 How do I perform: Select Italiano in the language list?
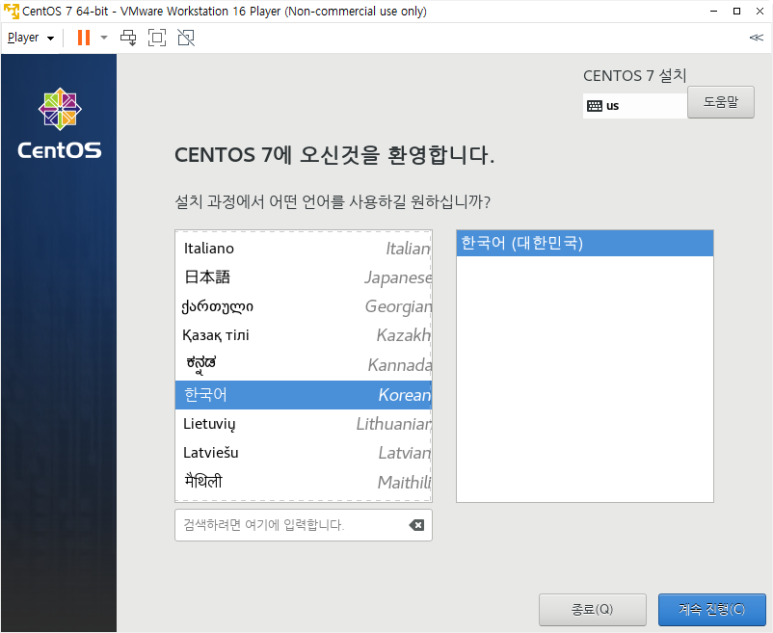(x=303, y=248)
